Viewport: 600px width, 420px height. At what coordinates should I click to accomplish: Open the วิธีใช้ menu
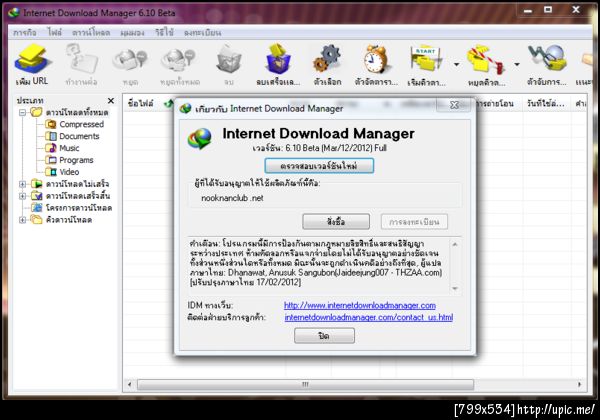click(x=164, y=32)
